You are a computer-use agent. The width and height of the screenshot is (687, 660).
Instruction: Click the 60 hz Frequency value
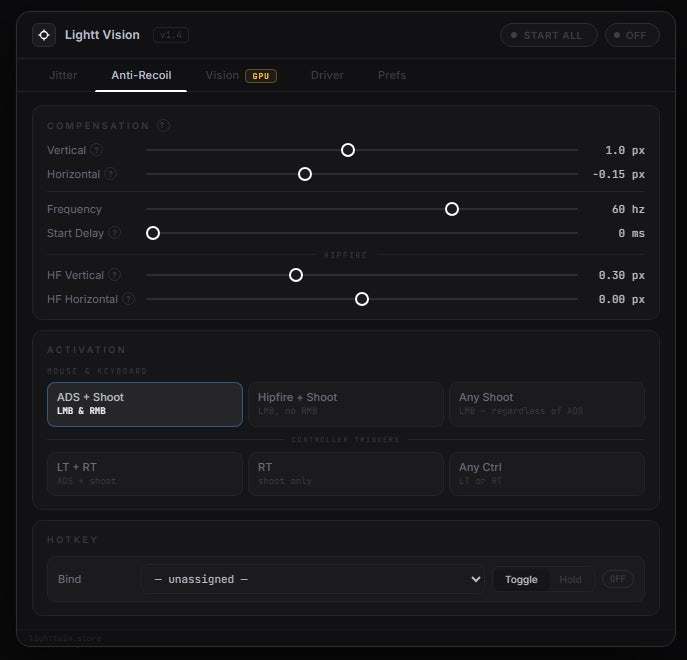click(x=628, y=209)
